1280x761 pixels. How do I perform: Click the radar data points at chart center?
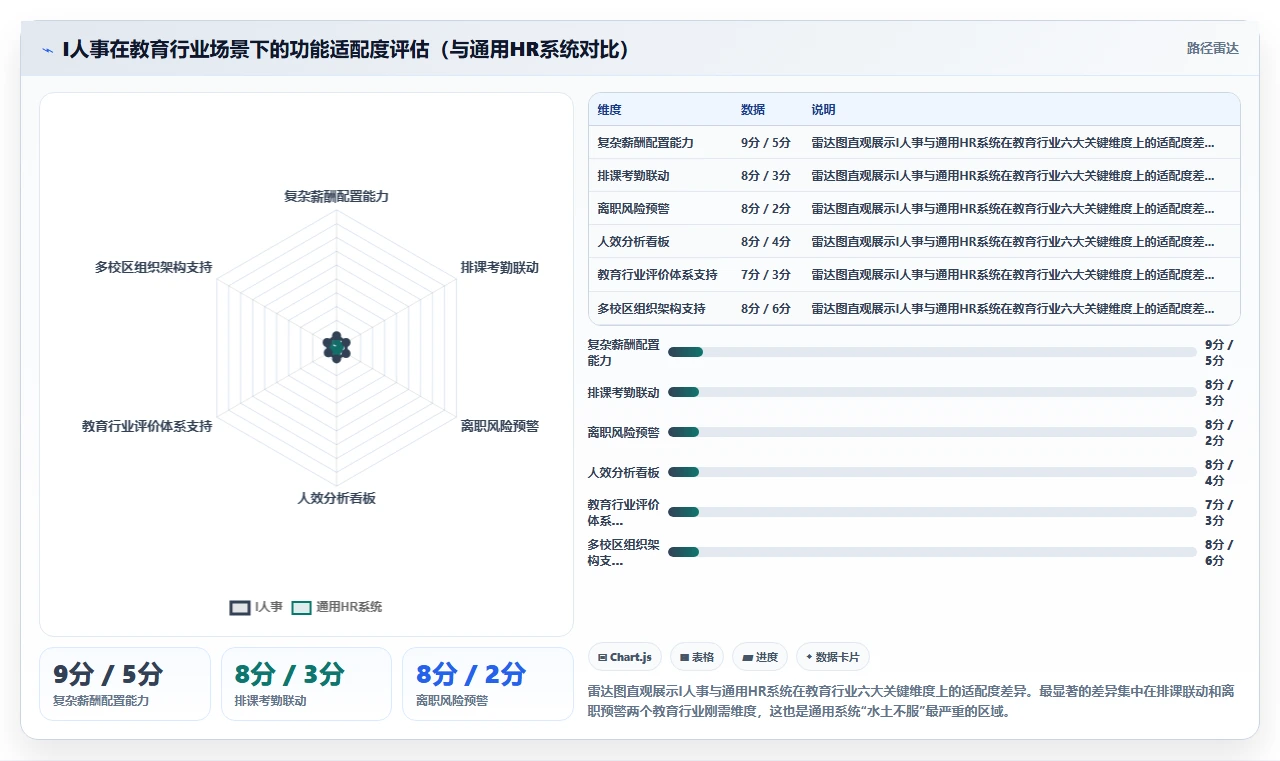(336, 347)
